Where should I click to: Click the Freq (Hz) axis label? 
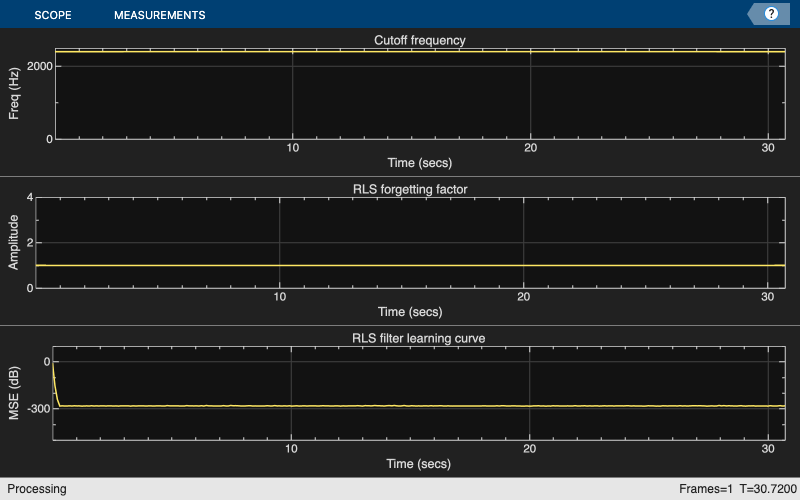[14, 94]
